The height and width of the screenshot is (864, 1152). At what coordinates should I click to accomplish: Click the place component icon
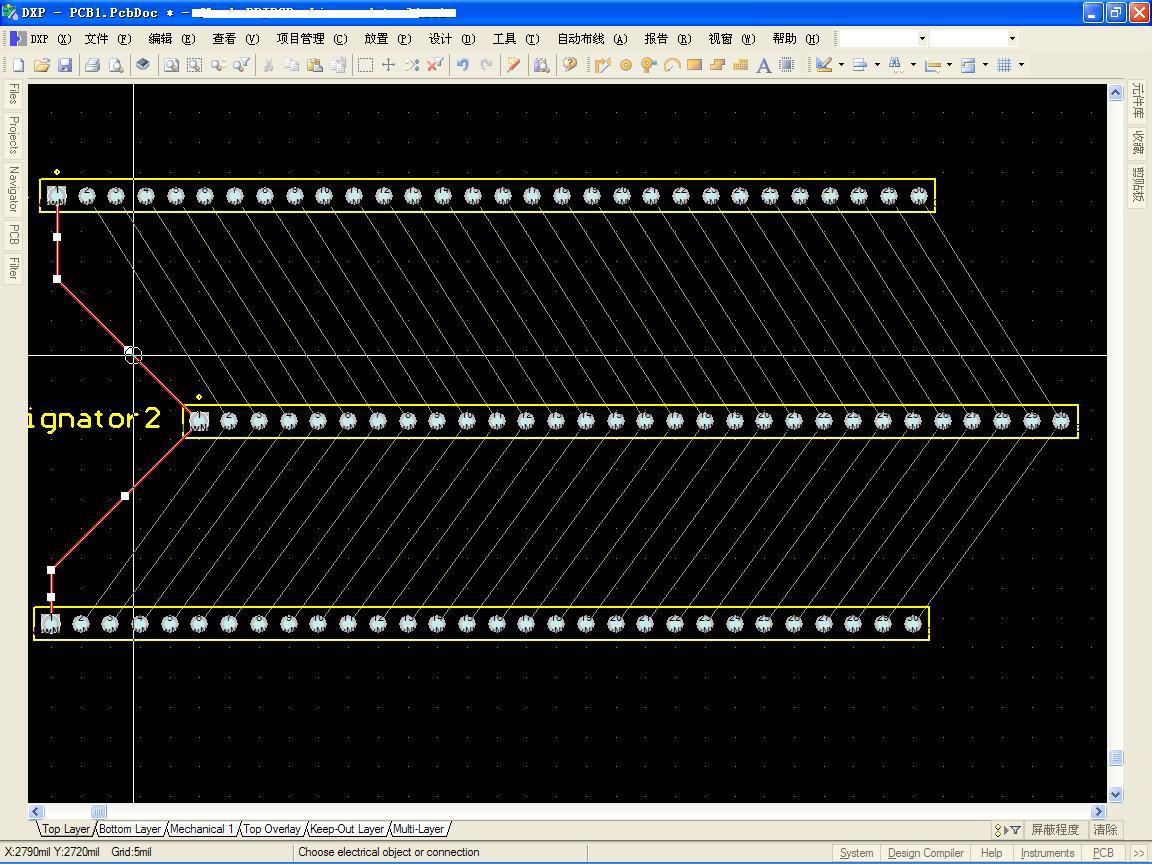(x=787, y=65)
